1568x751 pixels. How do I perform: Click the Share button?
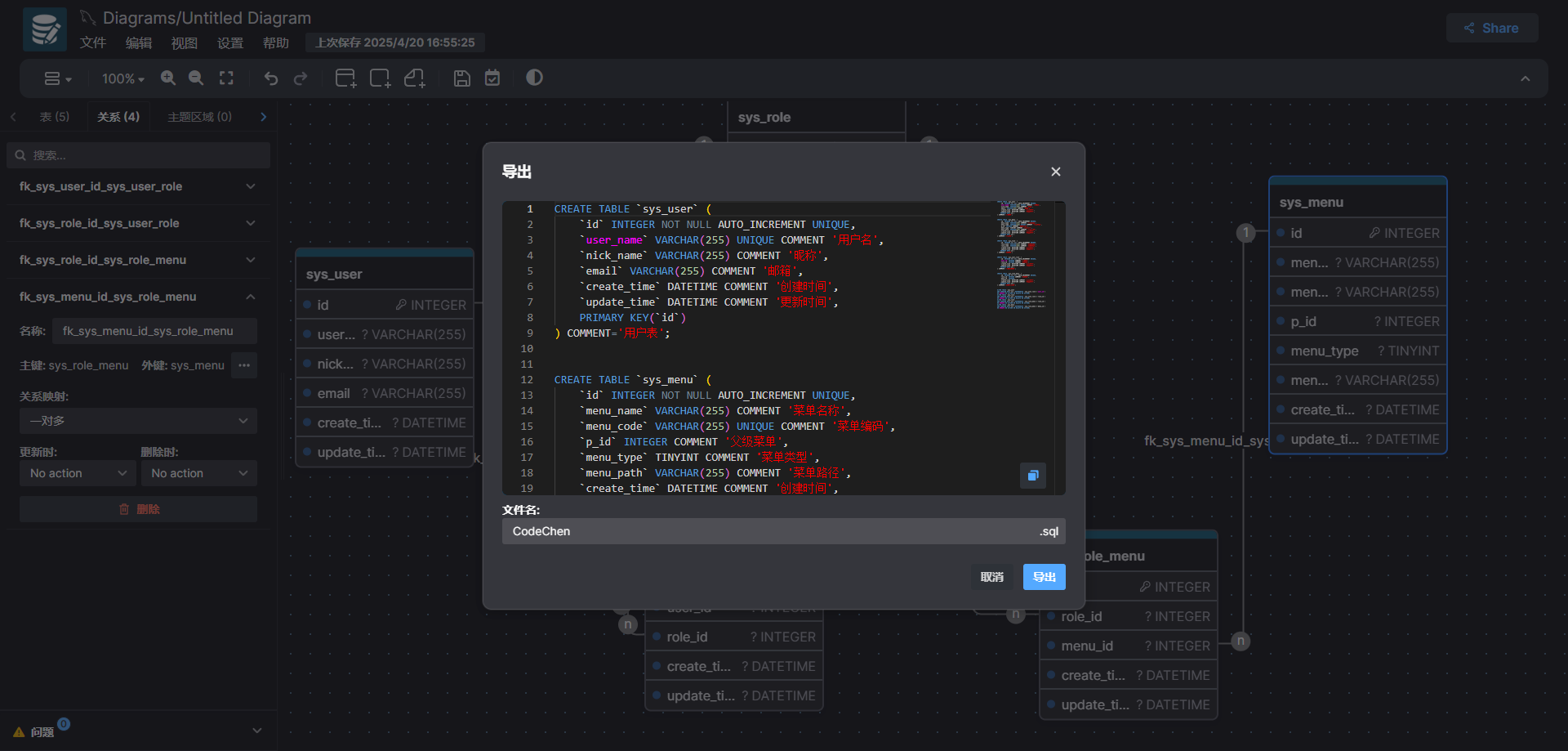[1491, 28]
